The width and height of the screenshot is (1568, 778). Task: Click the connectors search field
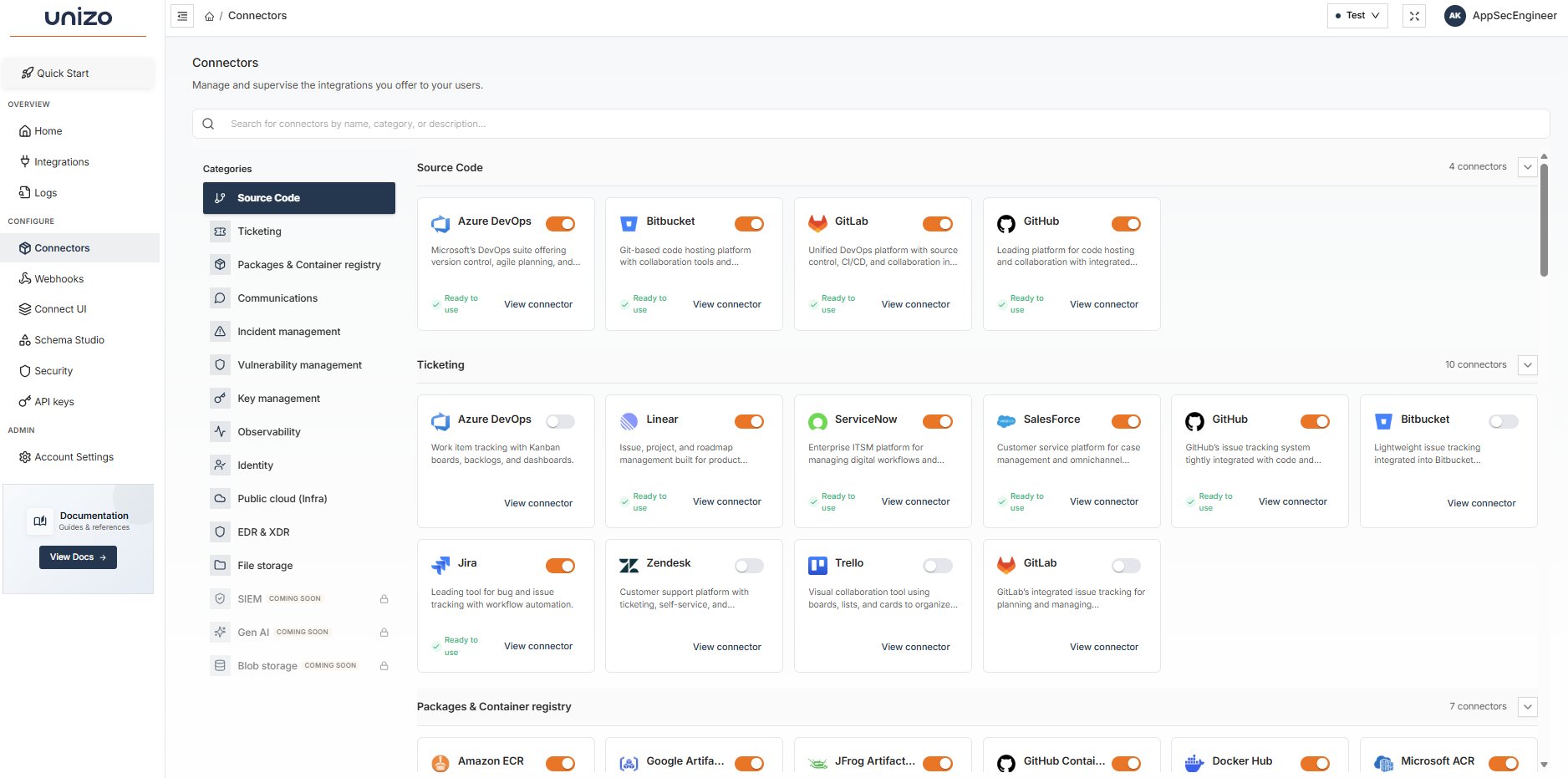(x=871, y=124)
